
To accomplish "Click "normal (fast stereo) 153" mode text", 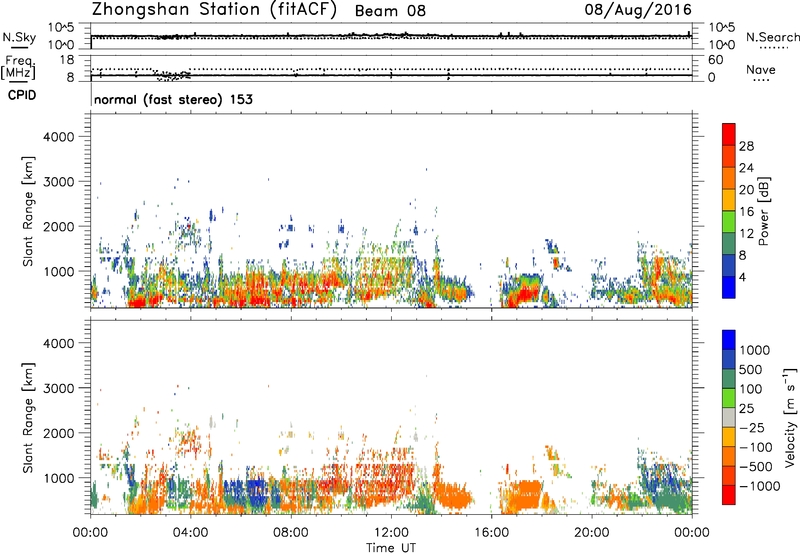I will tap(173, 99).
